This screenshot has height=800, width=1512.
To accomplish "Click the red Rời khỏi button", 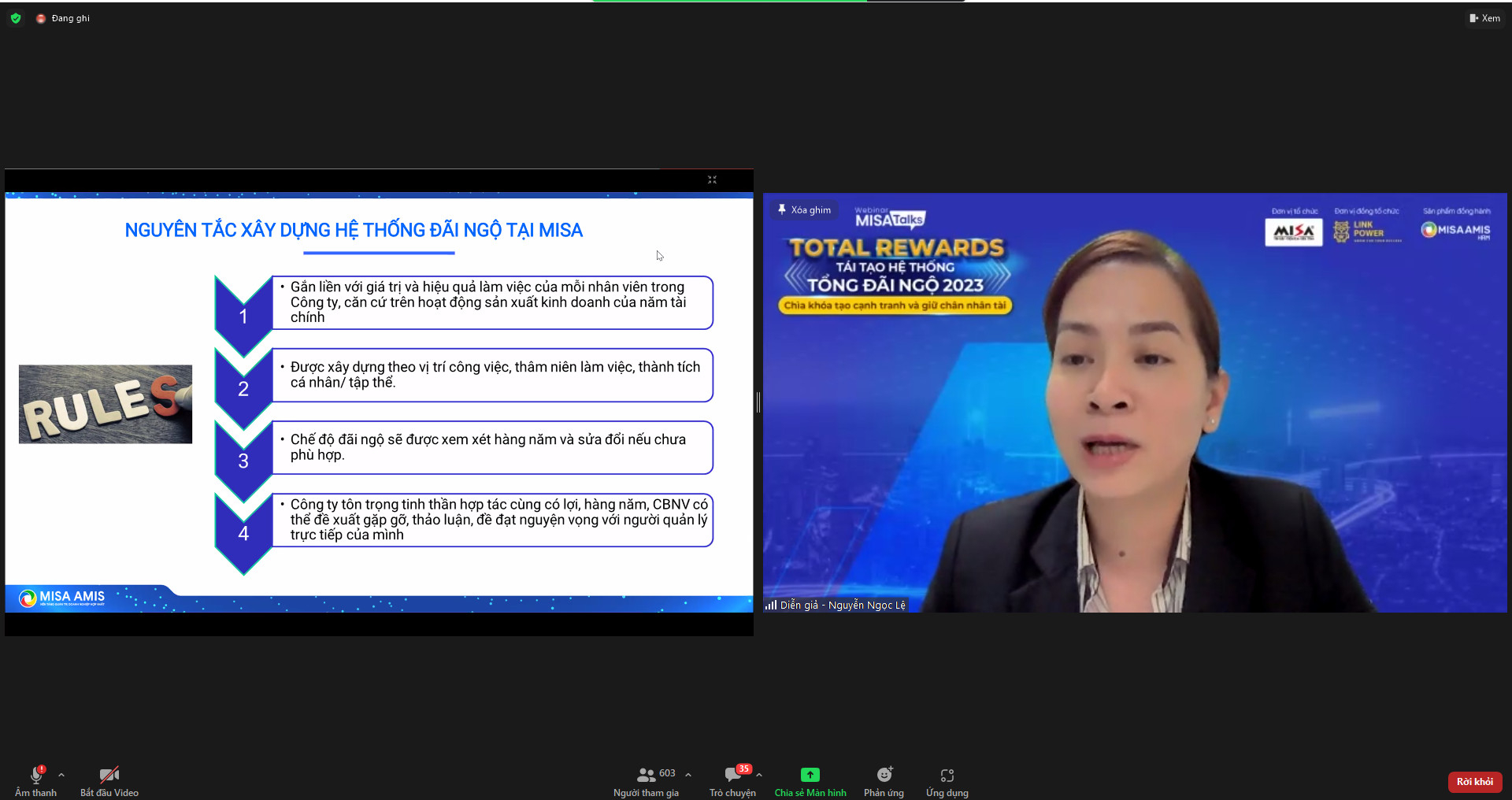I will tap(1474, 782).
